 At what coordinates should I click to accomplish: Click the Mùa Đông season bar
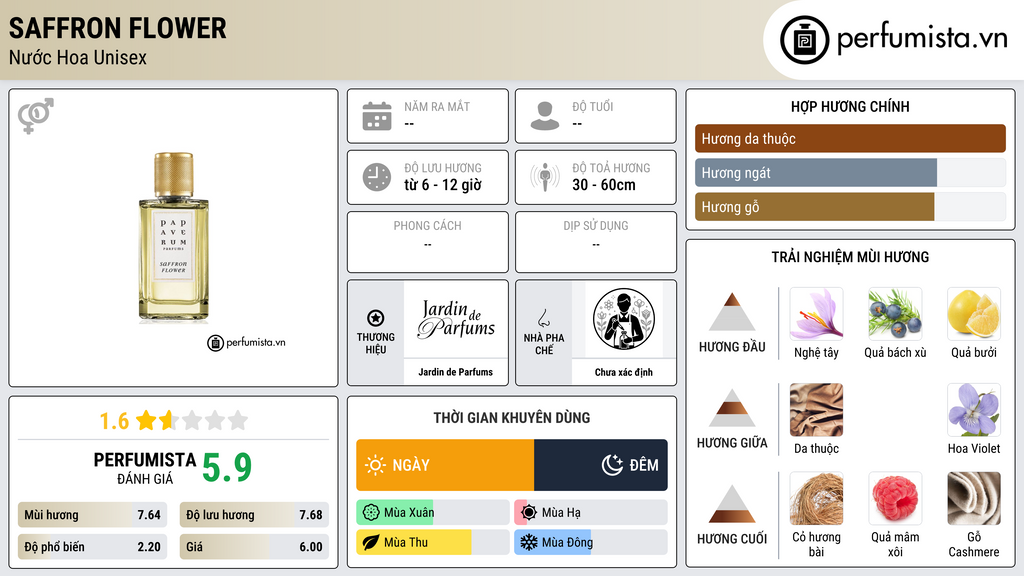[591, 542]
